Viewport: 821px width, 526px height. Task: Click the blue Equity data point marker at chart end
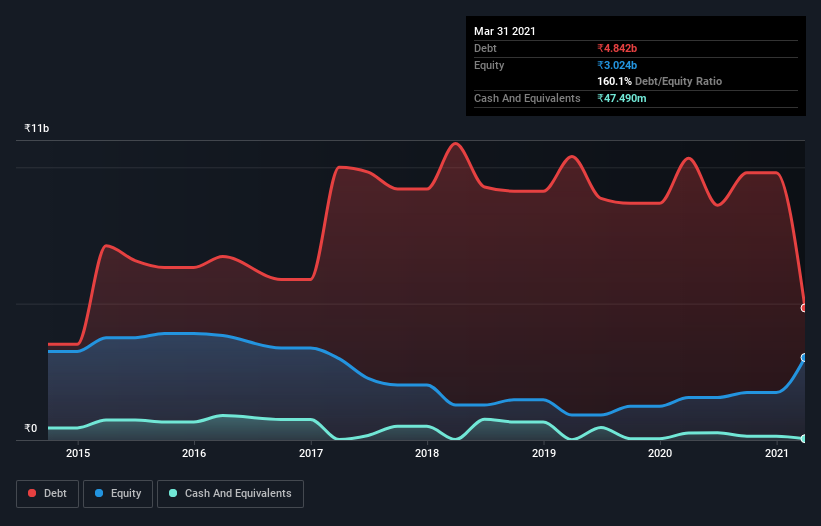coord(804,357)
